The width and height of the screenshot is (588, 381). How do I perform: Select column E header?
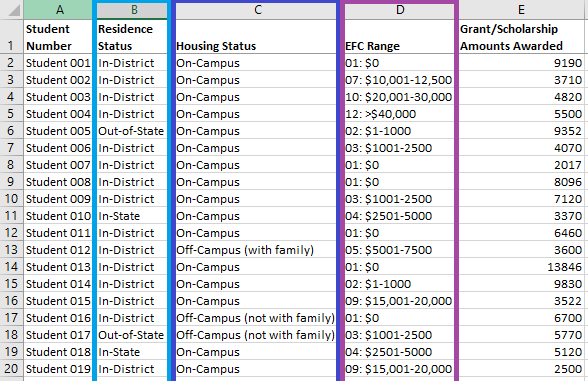point(522,10)
